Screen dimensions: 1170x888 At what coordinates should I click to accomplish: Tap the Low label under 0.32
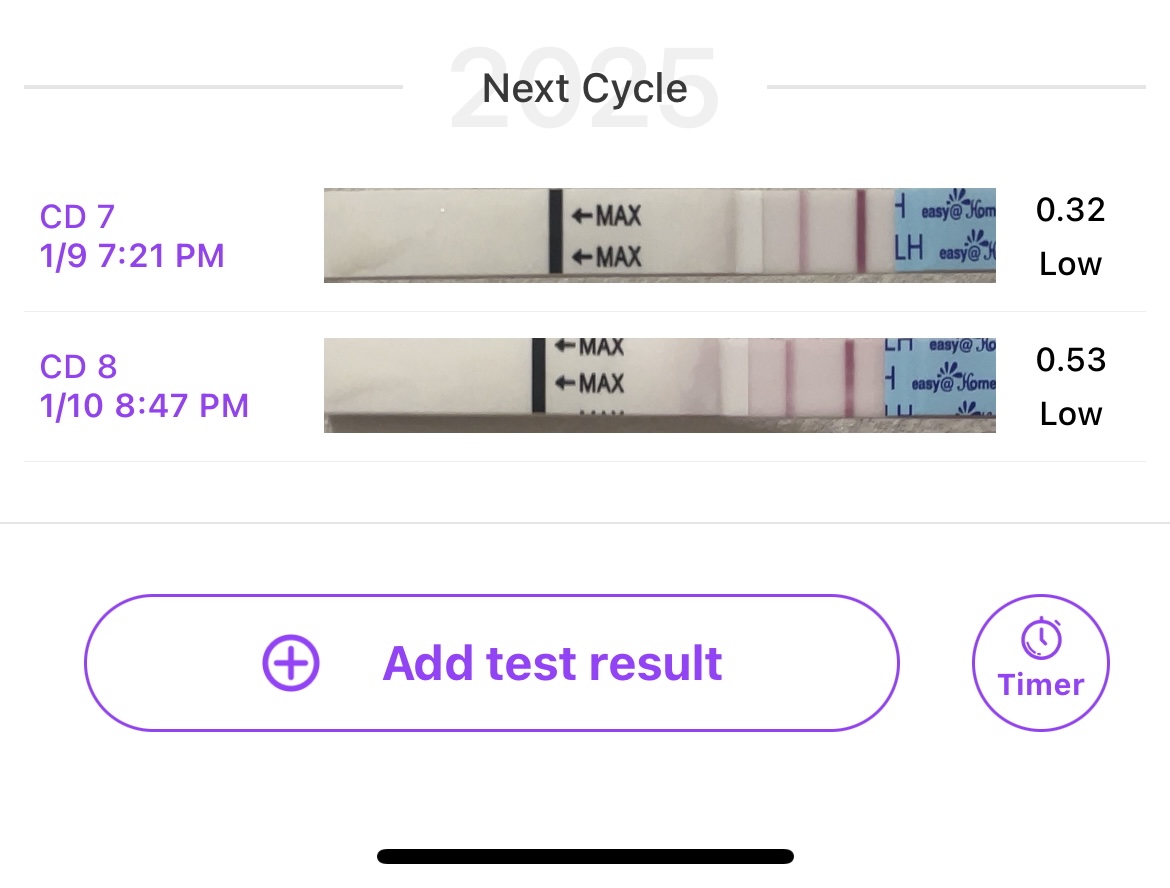tap(1070, 264)
